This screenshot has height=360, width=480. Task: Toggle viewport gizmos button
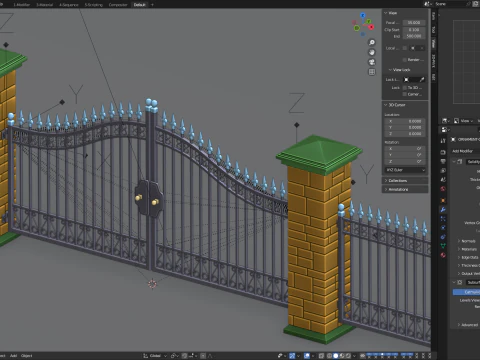pos(292,356)
